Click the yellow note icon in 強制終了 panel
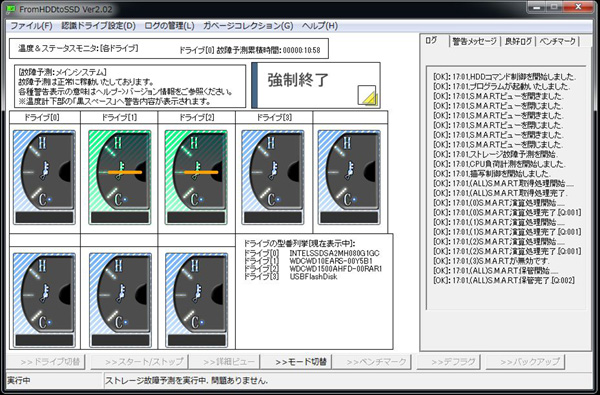This screenshot has height=395, width=600. pyautogui.click(x=367, y=95)
